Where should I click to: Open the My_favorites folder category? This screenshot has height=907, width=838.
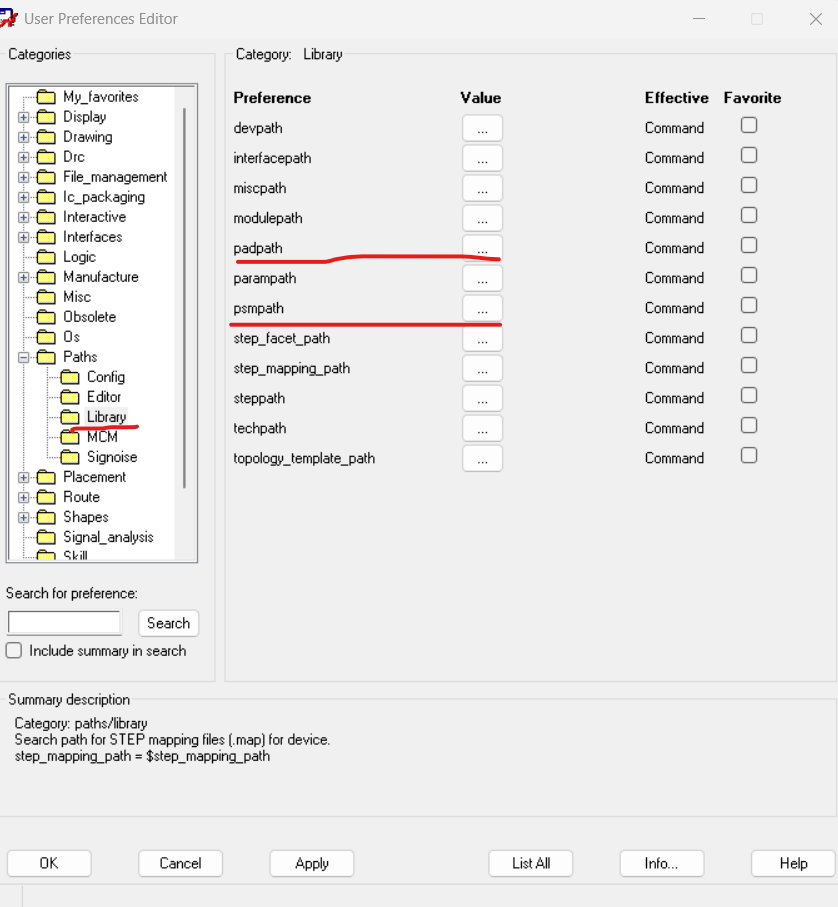pos(101,97)
